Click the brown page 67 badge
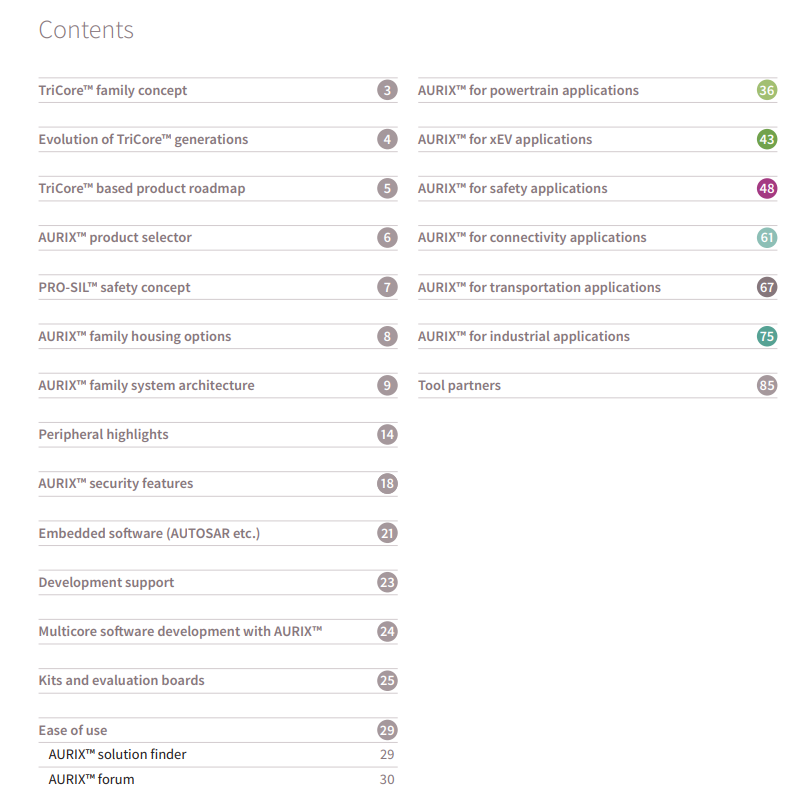 pos(767,288)
